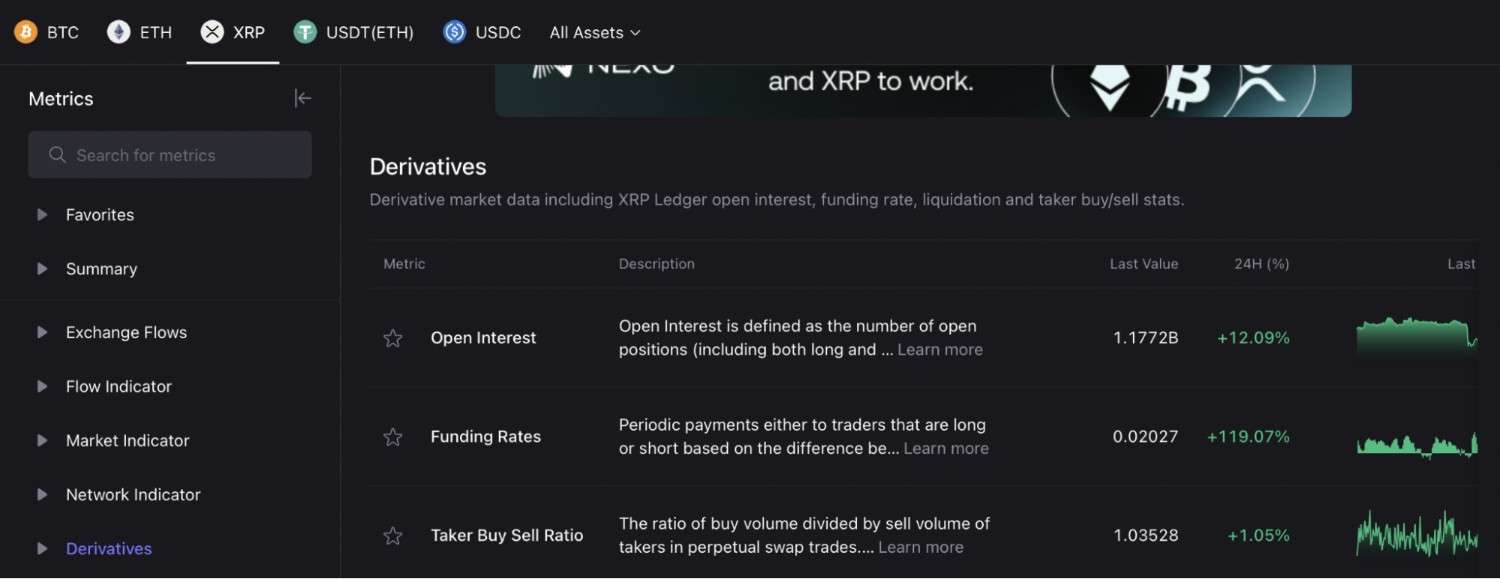The height and width of the screenshot is (579, 1500).
Task: Click the Ethereum coin icon
Action: tap(118, 32)
